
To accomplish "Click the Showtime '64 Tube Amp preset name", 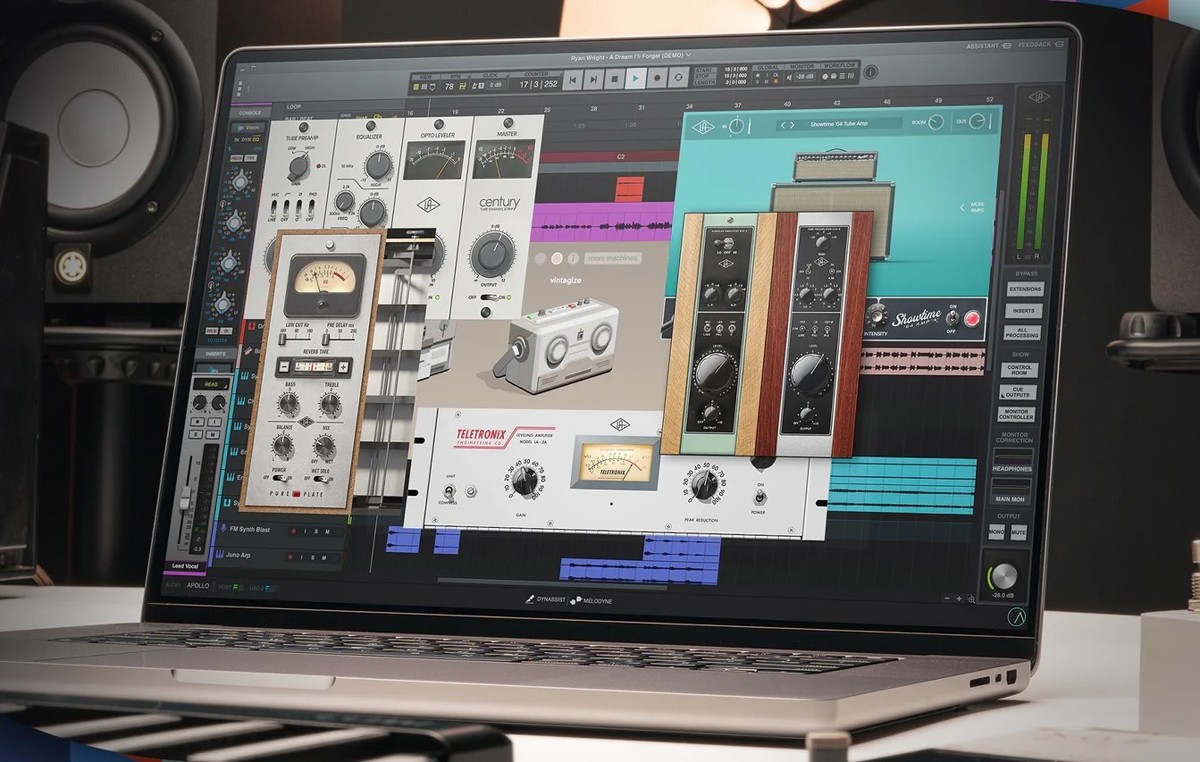I will tap(839, 124).
